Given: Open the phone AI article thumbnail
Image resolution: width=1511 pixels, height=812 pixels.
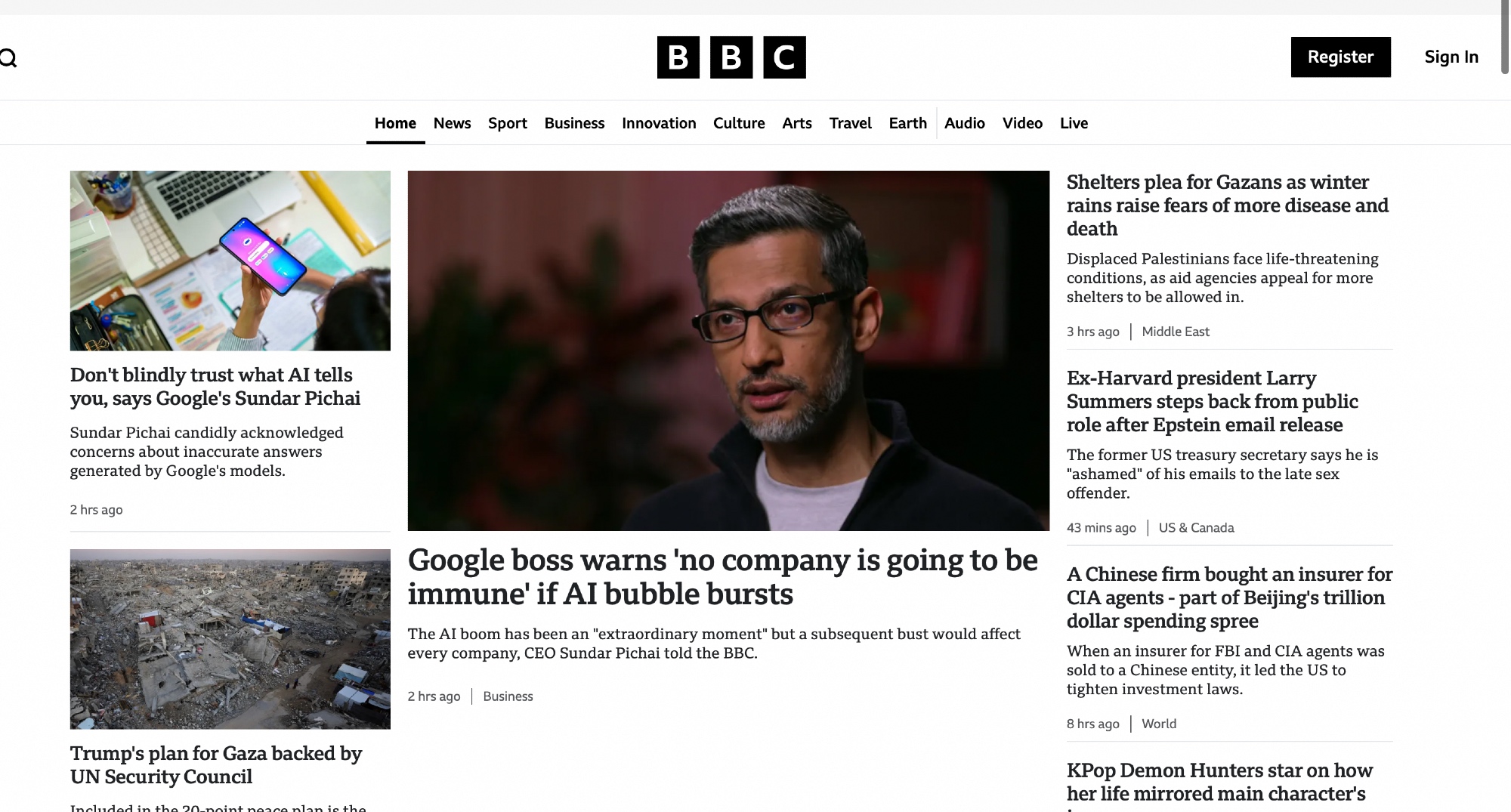Looking at the screenshot, I should tap(230, 261).
